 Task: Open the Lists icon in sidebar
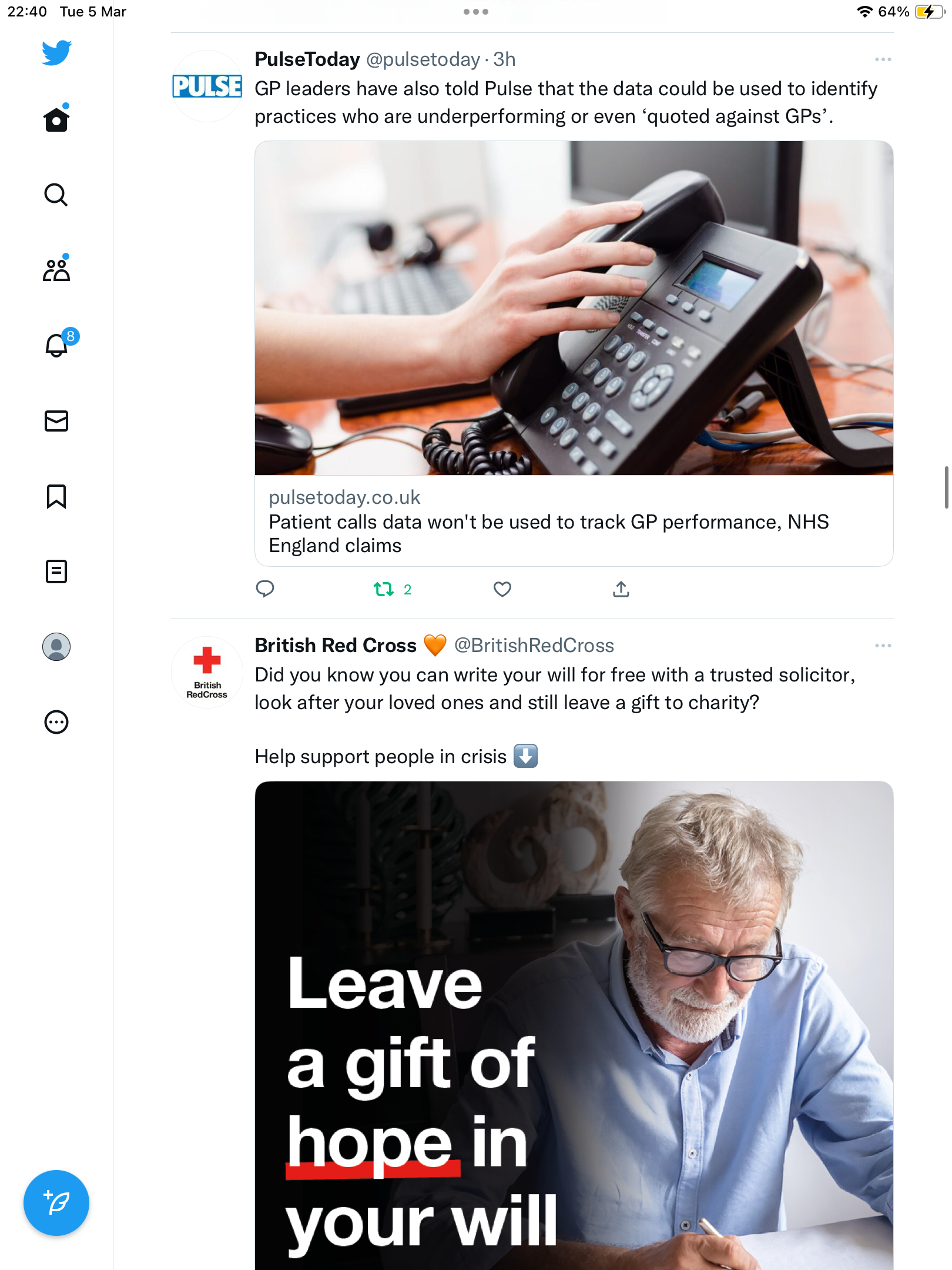coord(56,571)
